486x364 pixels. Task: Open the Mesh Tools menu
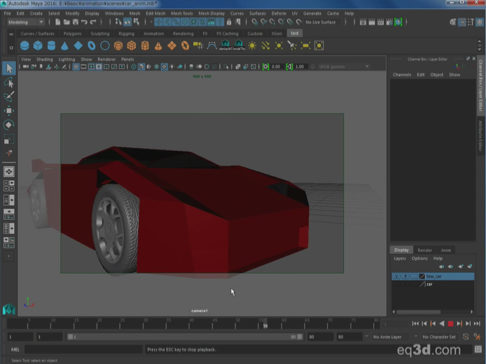click(x=182, y=13)
